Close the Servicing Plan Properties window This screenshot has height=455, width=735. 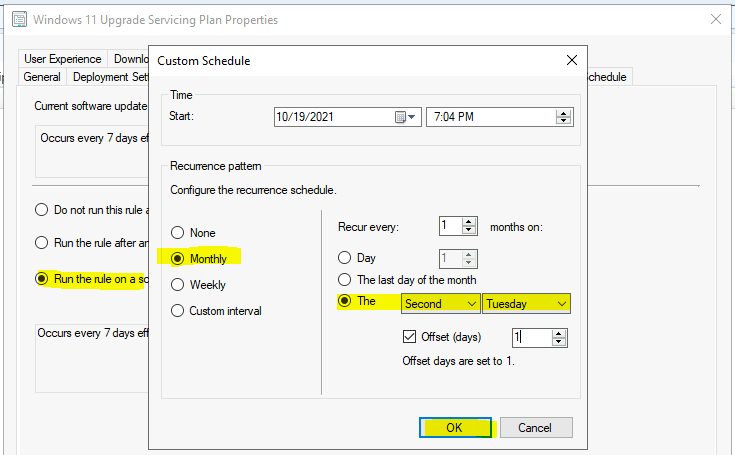[x=716, y=19]
